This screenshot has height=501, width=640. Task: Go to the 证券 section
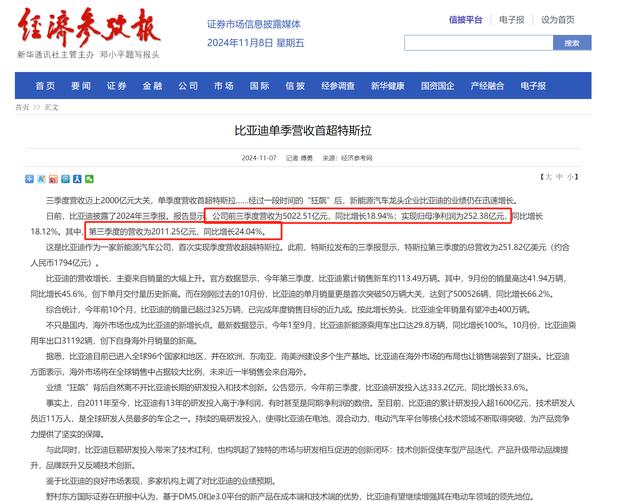117,86
